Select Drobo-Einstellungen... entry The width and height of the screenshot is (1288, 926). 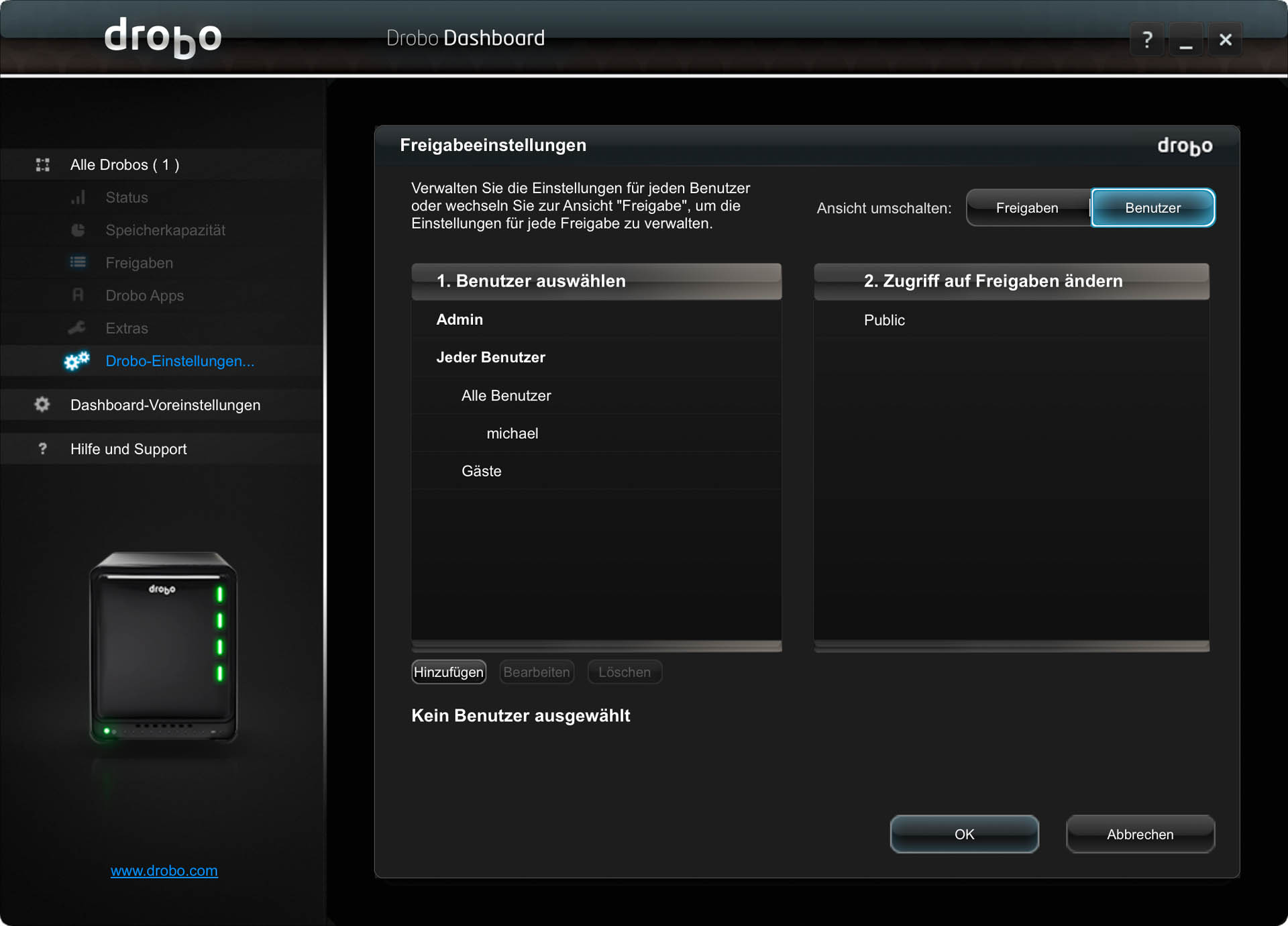pyautogui.click(x=180, y=361)
